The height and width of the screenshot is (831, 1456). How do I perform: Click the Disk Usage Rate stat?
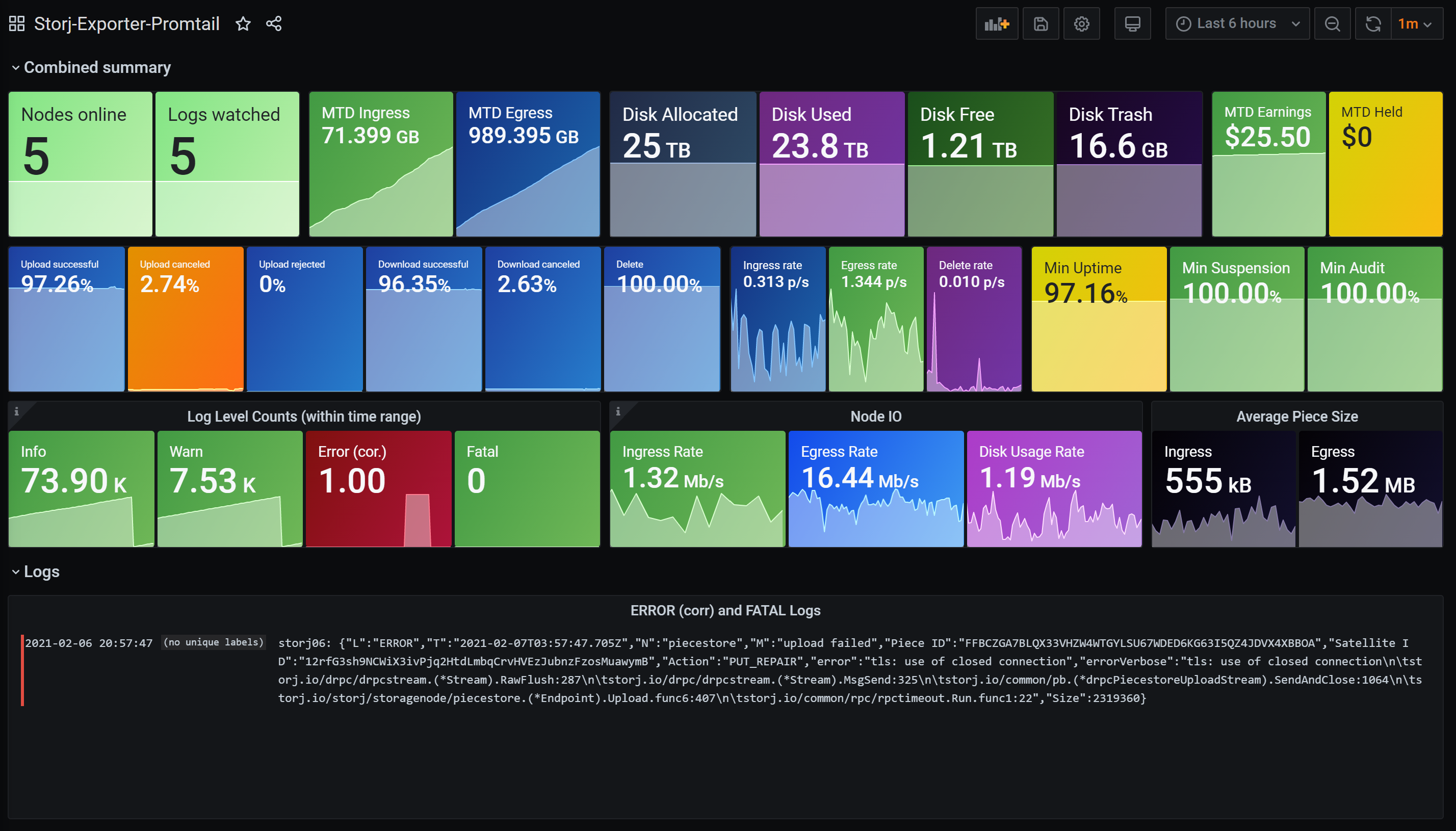pyautogui.click(x=1054, y=489)
